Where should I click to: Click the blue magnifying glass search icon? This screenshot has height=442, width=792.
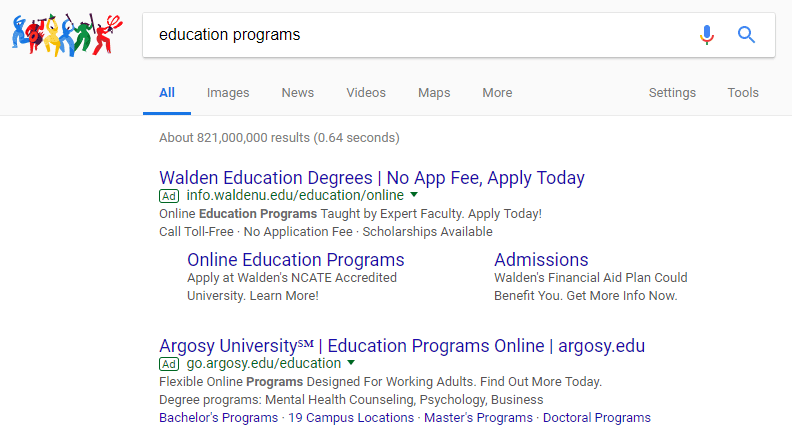point(746,35)
